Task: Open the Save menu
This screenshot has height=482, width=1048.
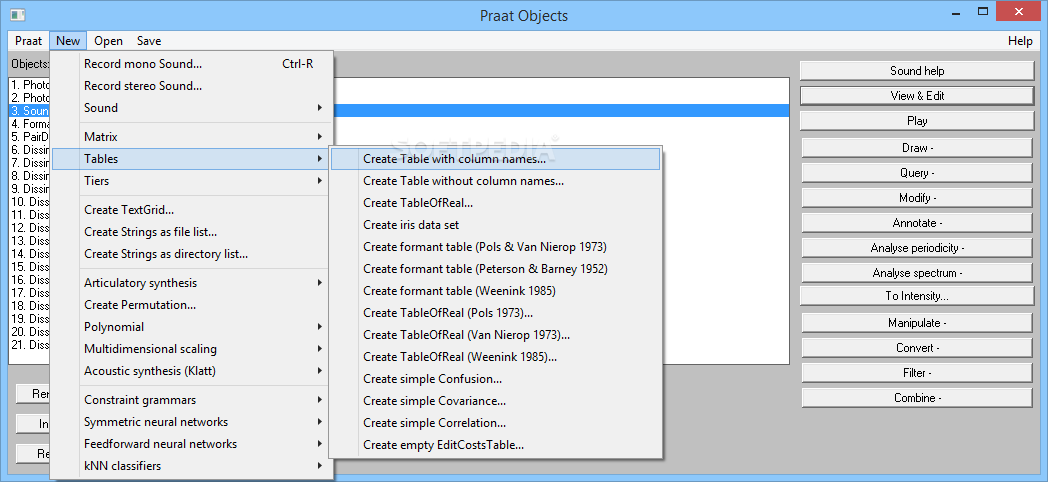Action: [x=149, y=41]
